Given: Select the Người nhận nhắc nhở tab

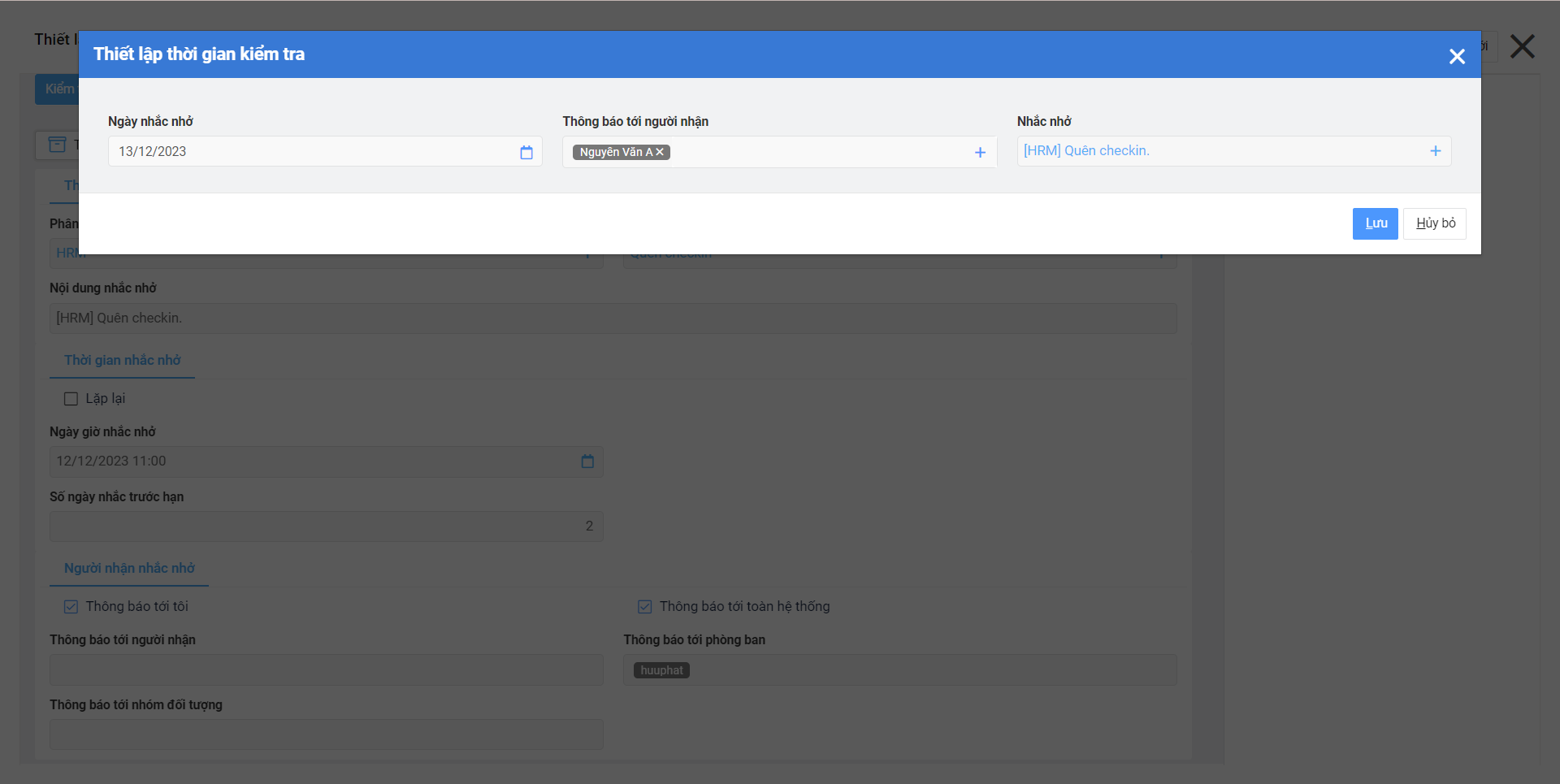Looking at the screenshot, I should point(129,568).
